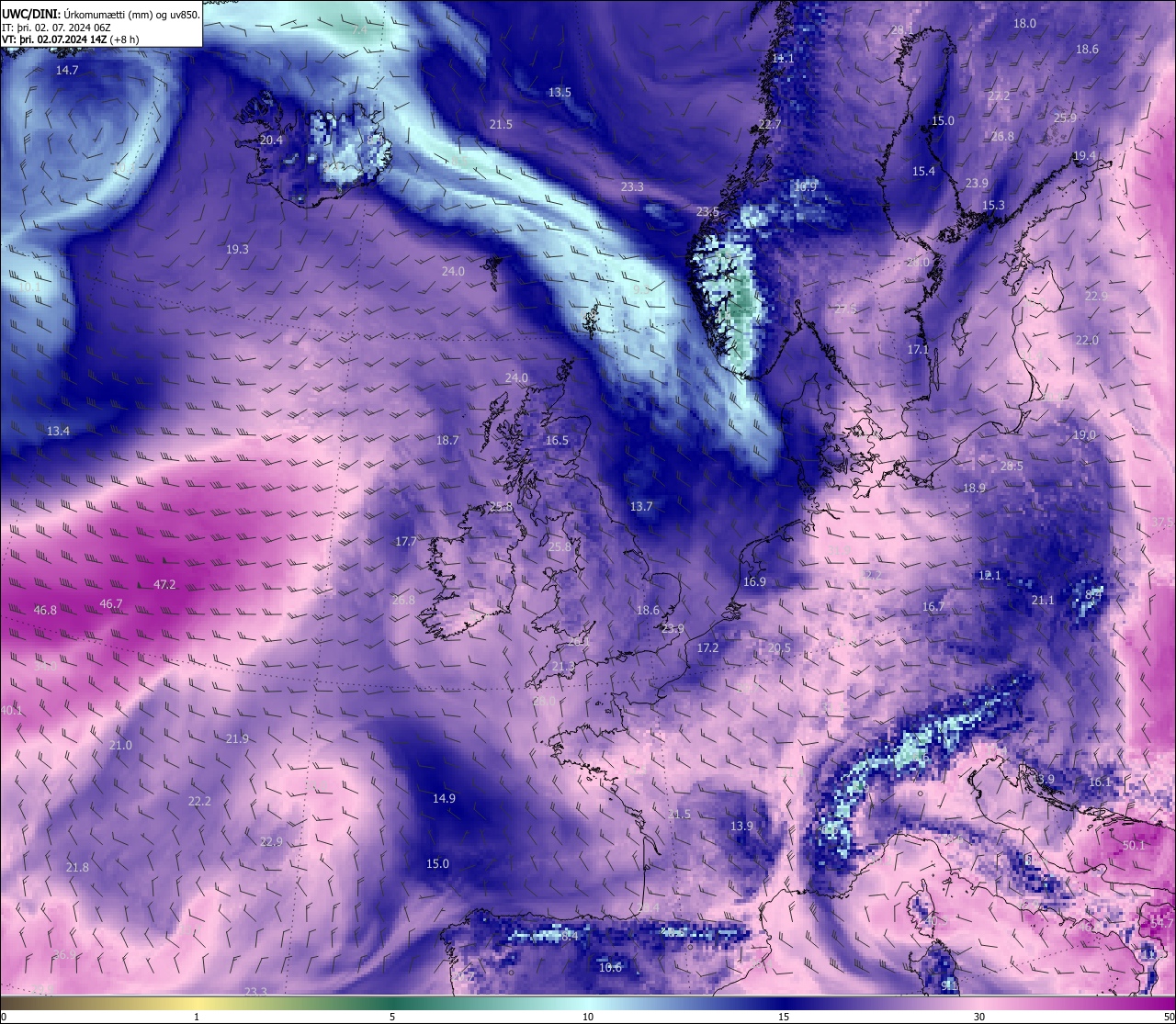Viewport: 1176px width, 1024px height.
Task: Click the 10 label on the color scale
Action: [x=588, y=1017]
